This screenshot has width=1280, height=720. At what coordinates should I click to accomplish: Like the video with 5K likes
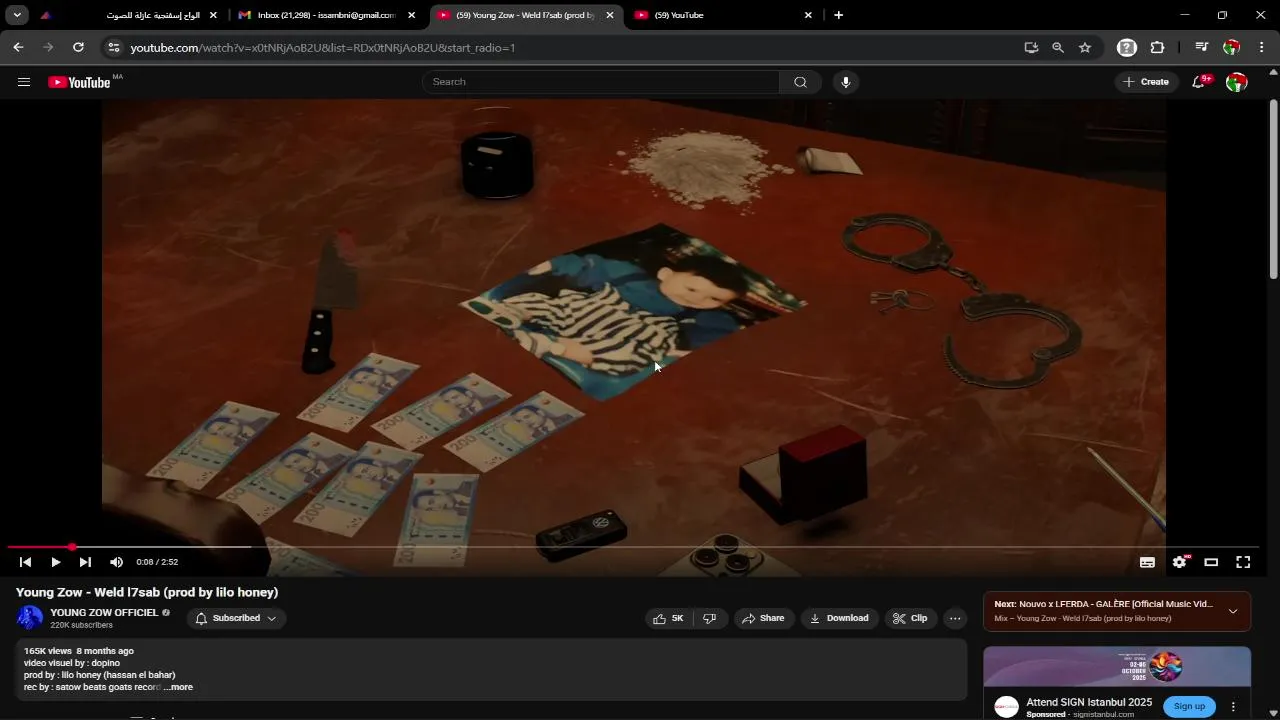[669, 618]
